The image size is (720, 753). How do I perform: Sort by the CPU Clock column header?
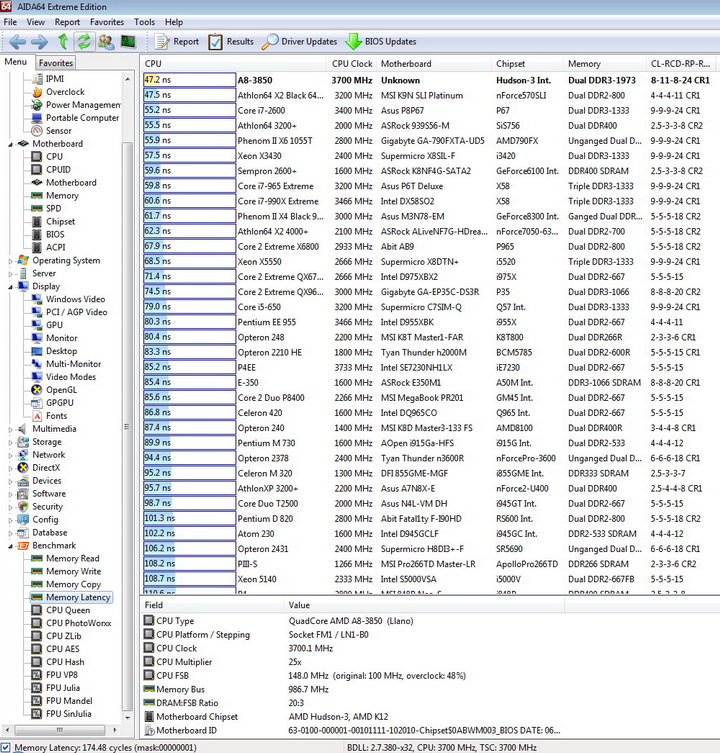352,64
